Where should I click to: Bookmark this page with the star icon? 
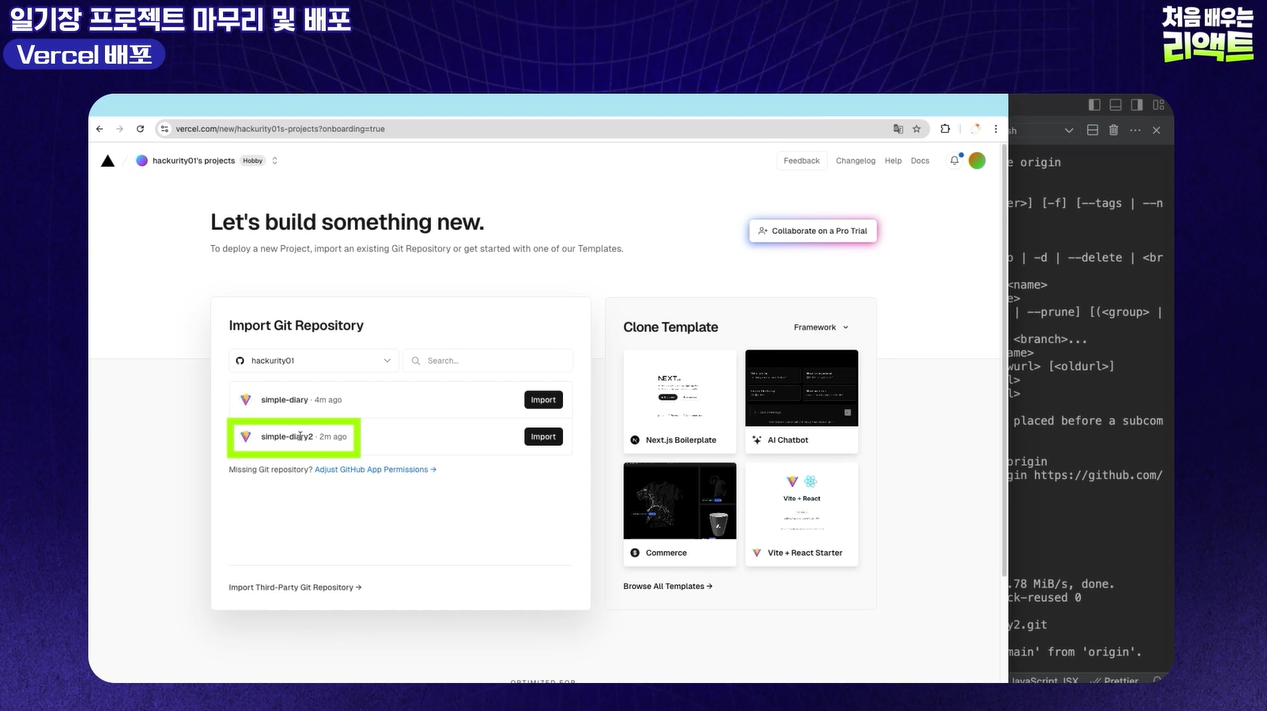point(916,129)
